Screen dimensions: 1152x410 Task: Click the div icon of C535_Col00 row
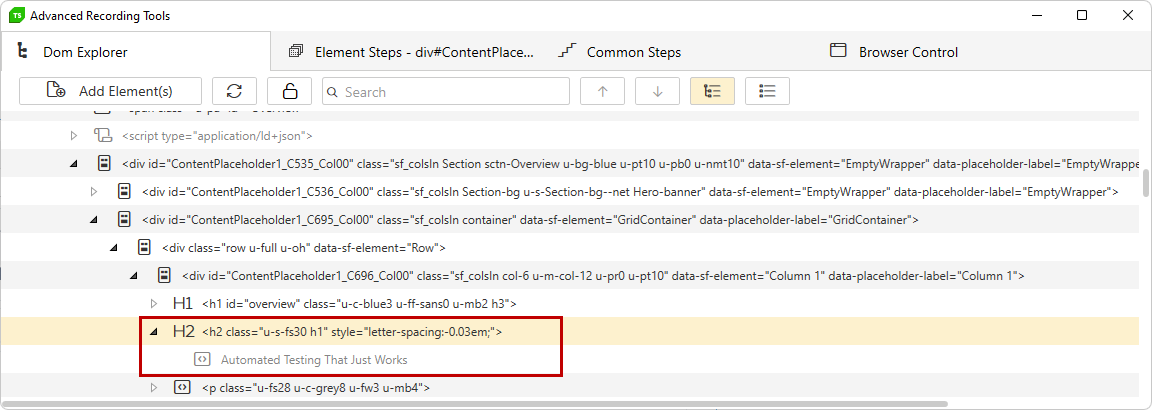pos(104,163)
